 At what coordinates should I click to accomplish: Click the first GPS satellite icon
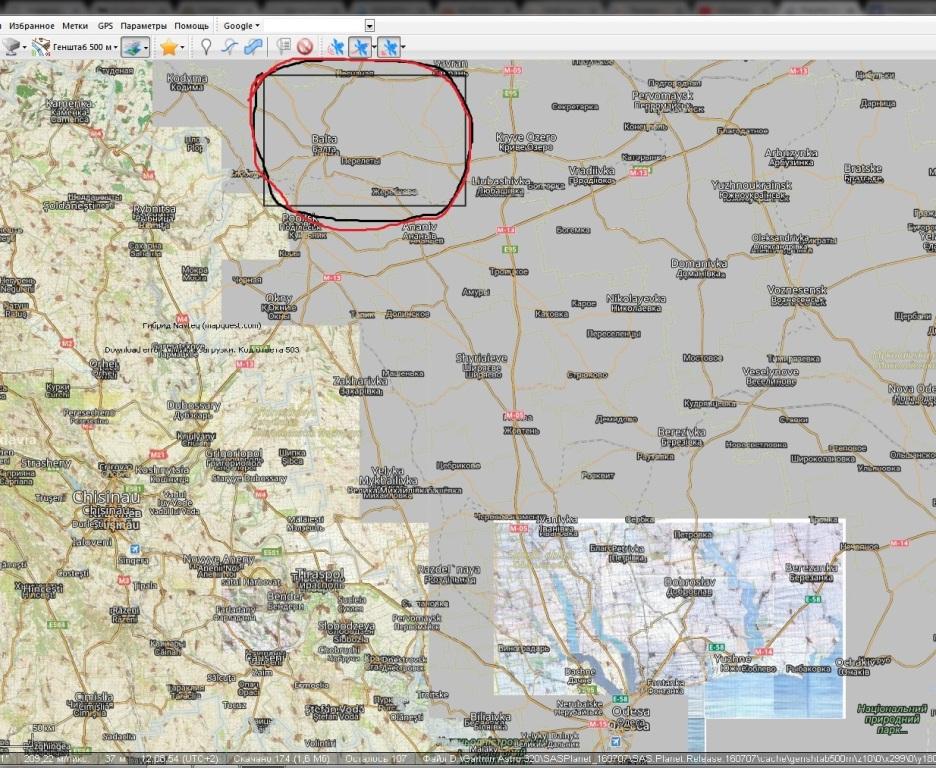click(x=337, y=46)
